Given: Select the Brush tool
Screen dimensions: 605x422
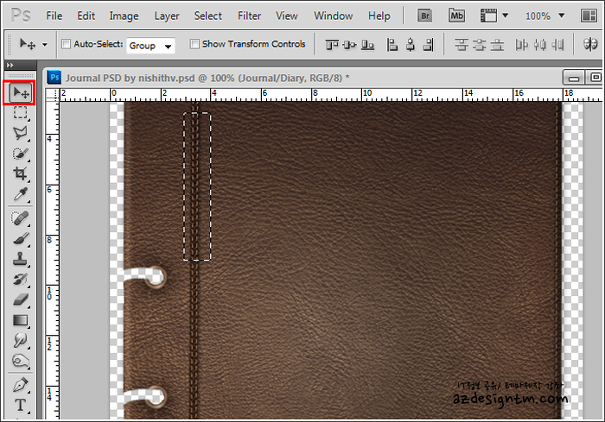Looking at the screenshot, I should [x=20, y=239].
